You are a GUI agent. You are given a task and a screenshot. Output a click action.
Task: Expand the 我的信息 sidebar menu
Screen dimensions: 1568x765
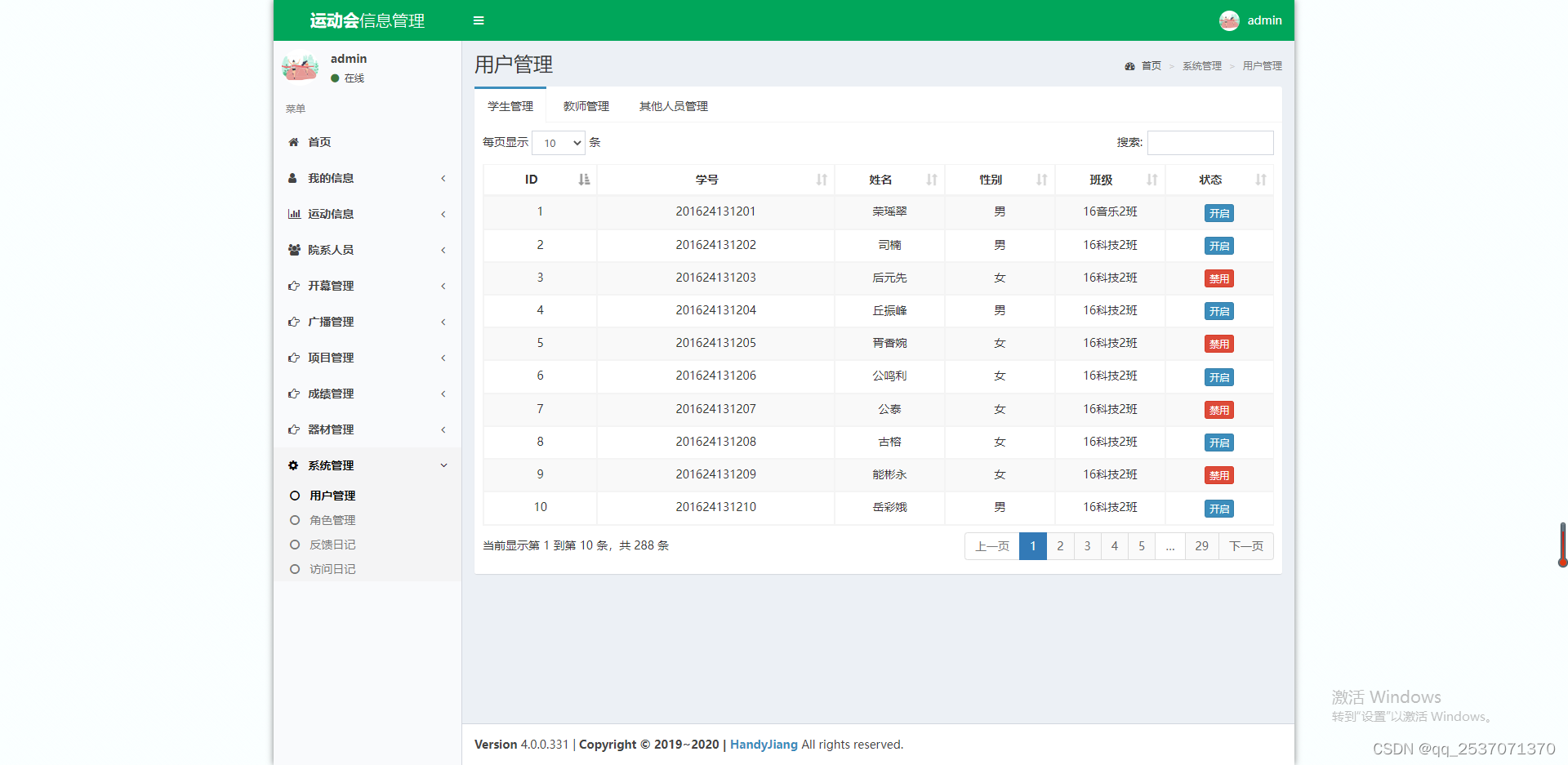[x=367, y=178]
